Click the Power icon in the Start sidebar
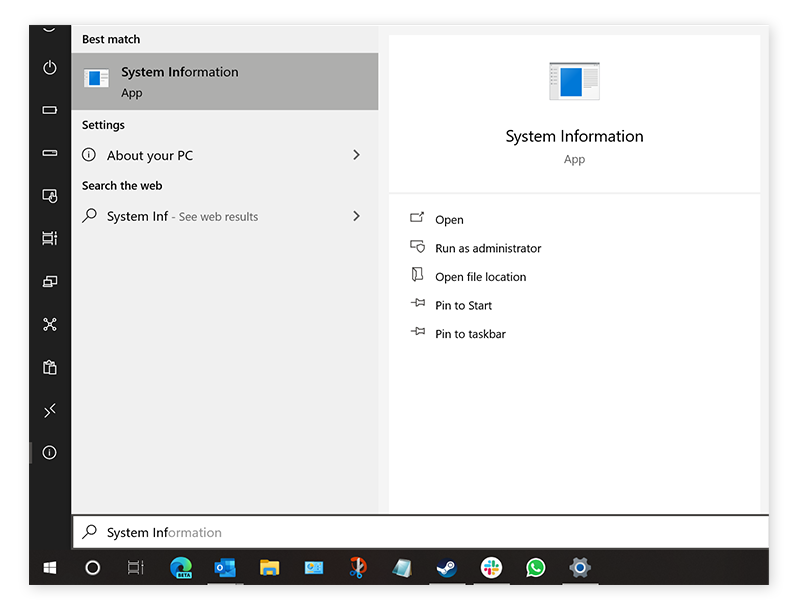The image size is (800, 614). [49, 68]
